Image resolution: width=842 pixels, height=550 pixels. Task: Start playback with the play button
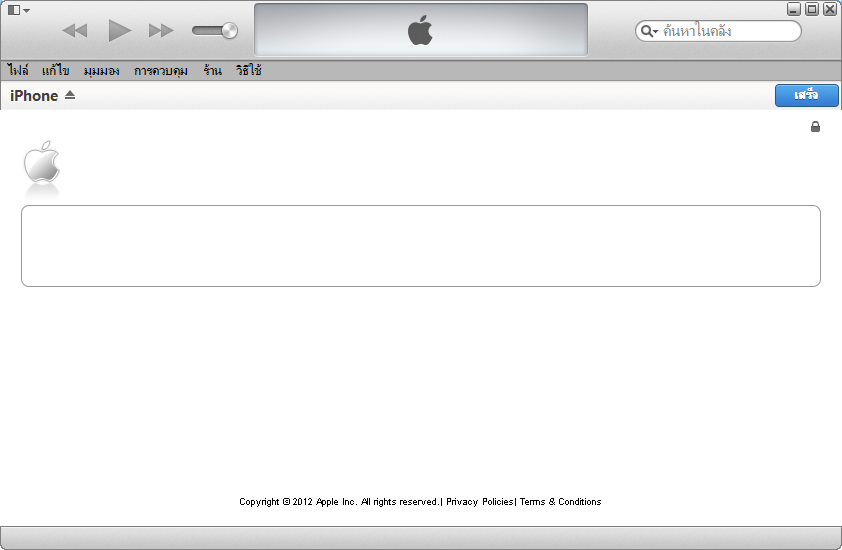(119, 30)
